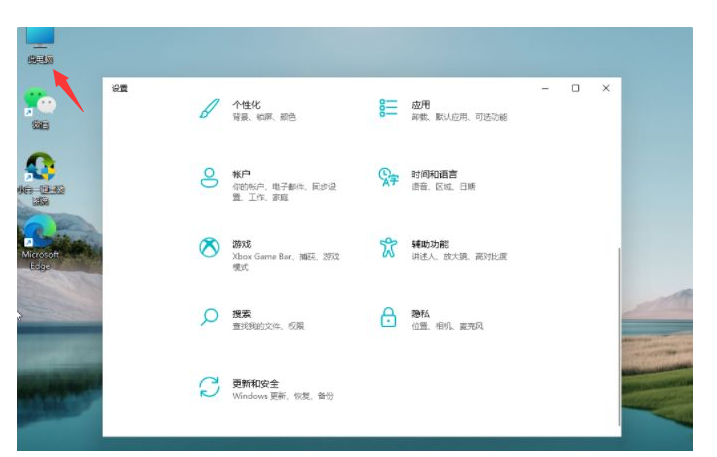Click the Time and Language icon

click(388, 178)
